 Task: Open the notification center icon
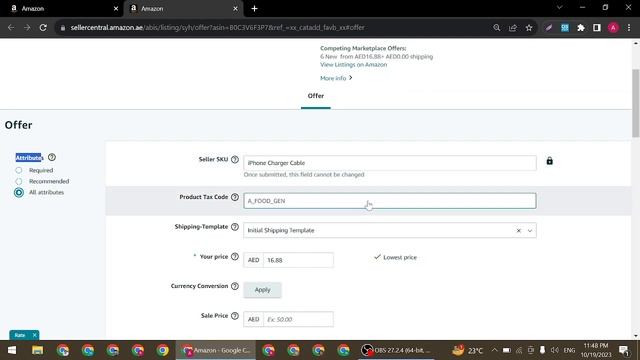[624, 350]
